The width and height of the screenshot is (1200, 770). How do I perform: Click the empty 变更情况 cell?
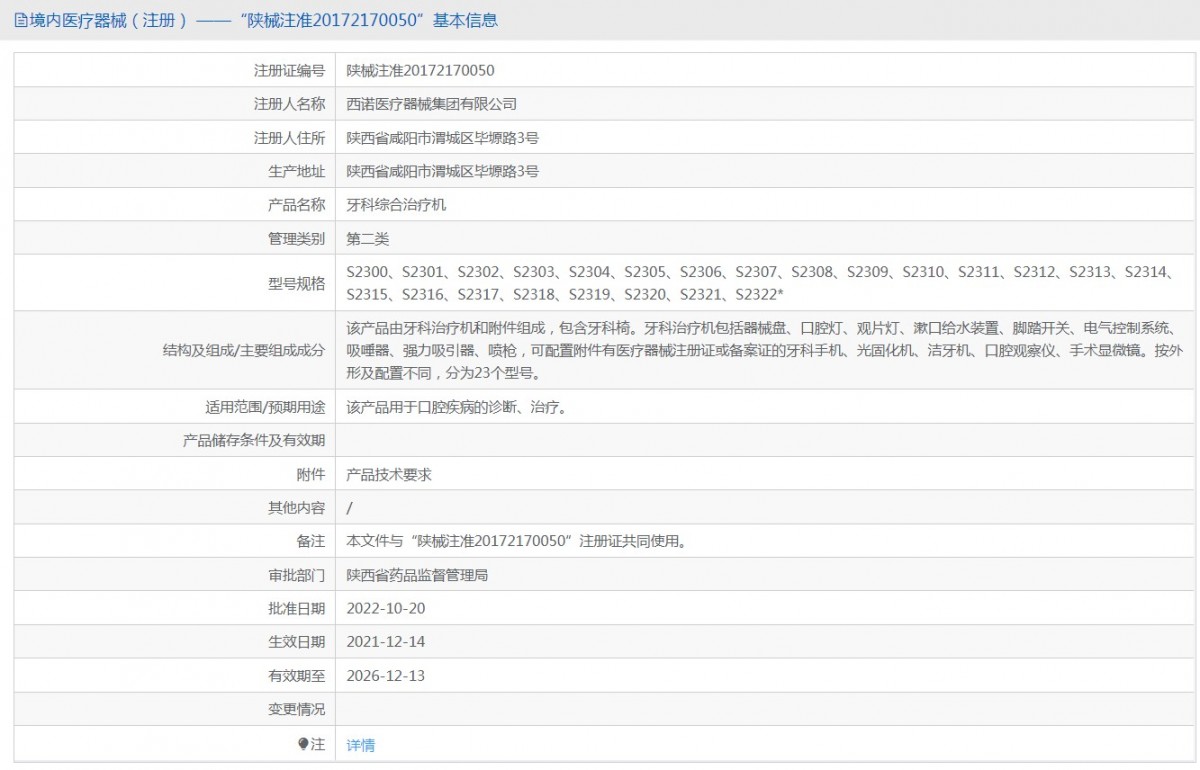pos(764,709)
